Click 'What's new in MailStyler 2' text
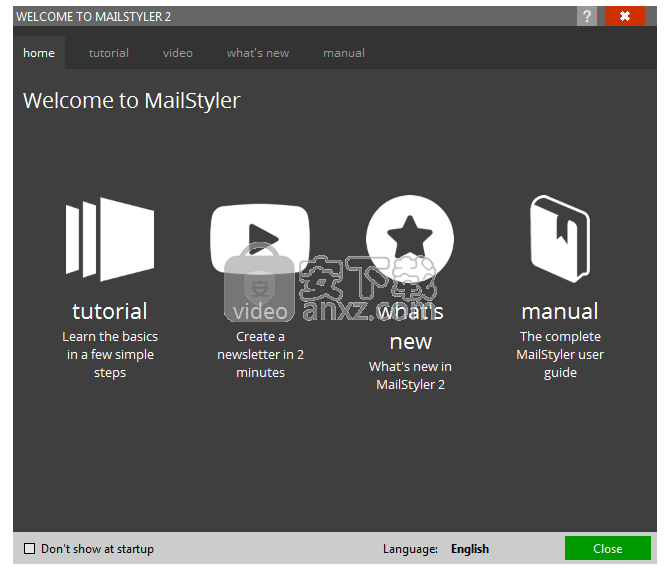This screenshot has width=664, height=568. coord(410,375)
